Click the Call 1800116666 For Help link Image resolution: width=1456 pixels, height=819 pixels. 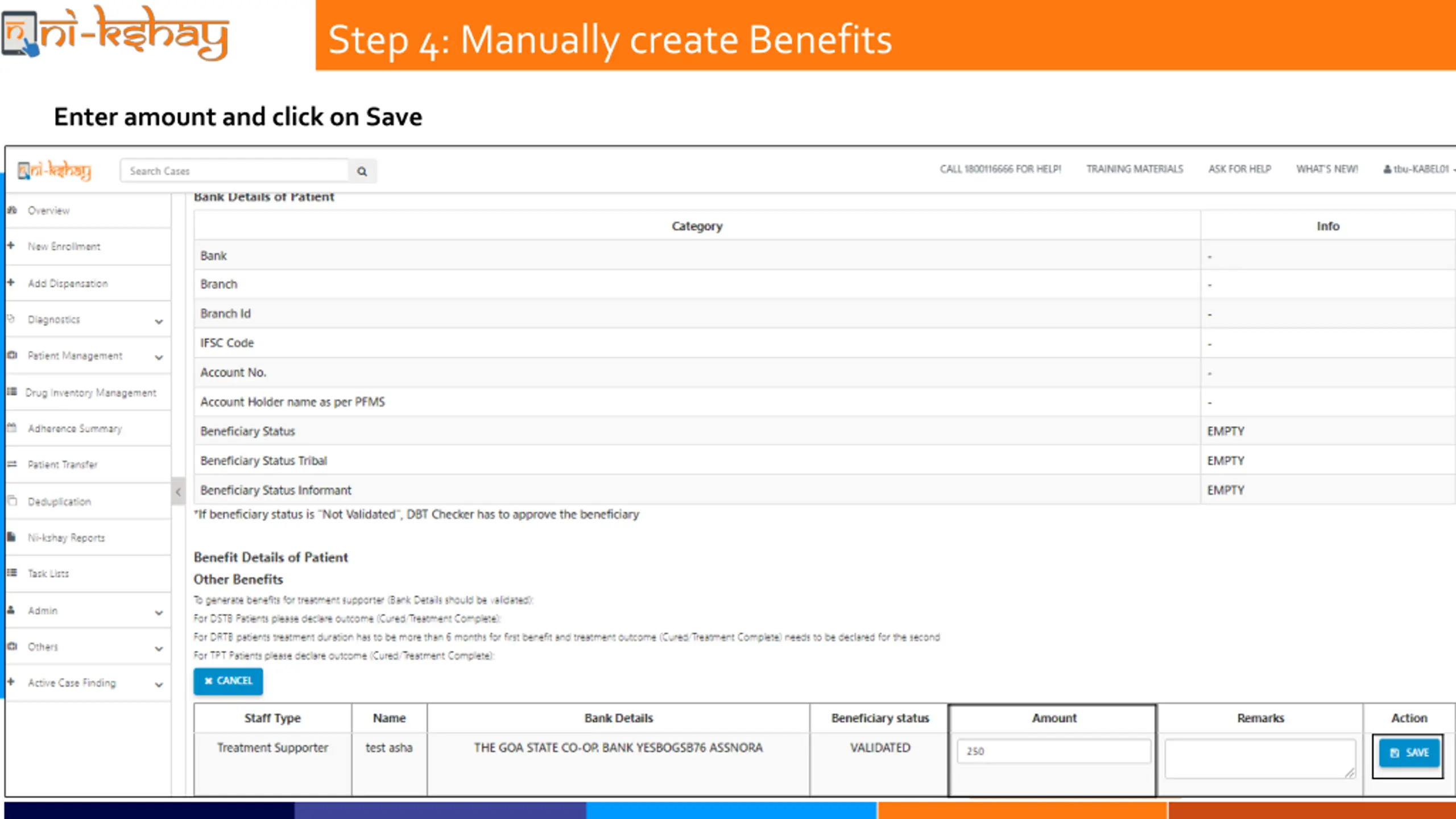point(1000,169)
